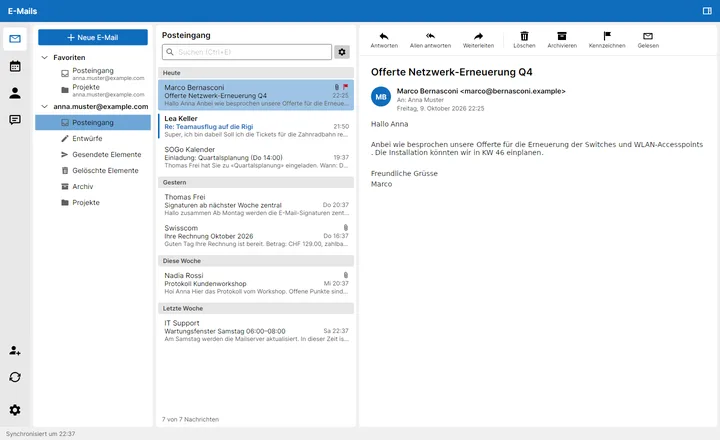
Task: Open the Contacts person icon
Action: coord(15,93)
